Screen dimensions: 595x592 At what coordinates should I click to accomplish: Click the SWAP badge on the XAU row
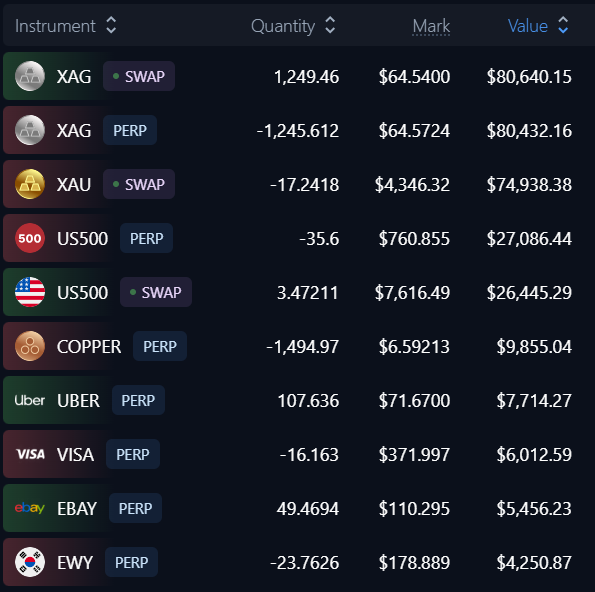pos(139,184)
